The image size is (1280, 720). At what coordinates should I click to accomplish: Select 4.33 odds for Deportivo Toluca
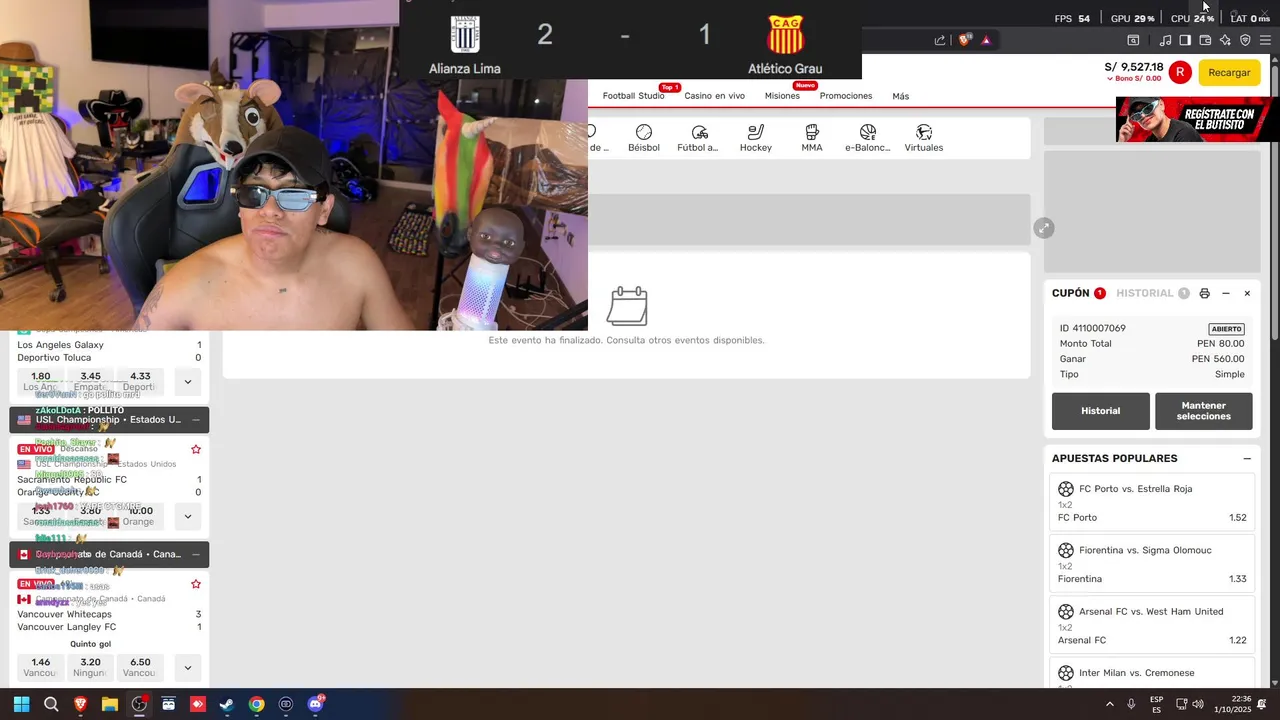click(140, 382)
